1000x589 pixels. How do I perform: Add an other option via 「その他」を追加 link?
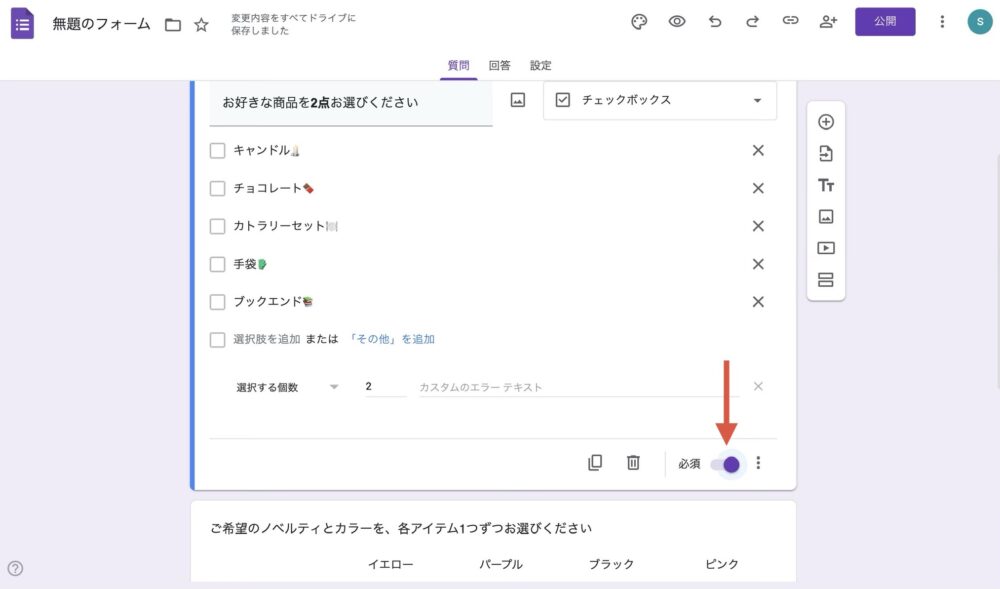click(393, 339)
